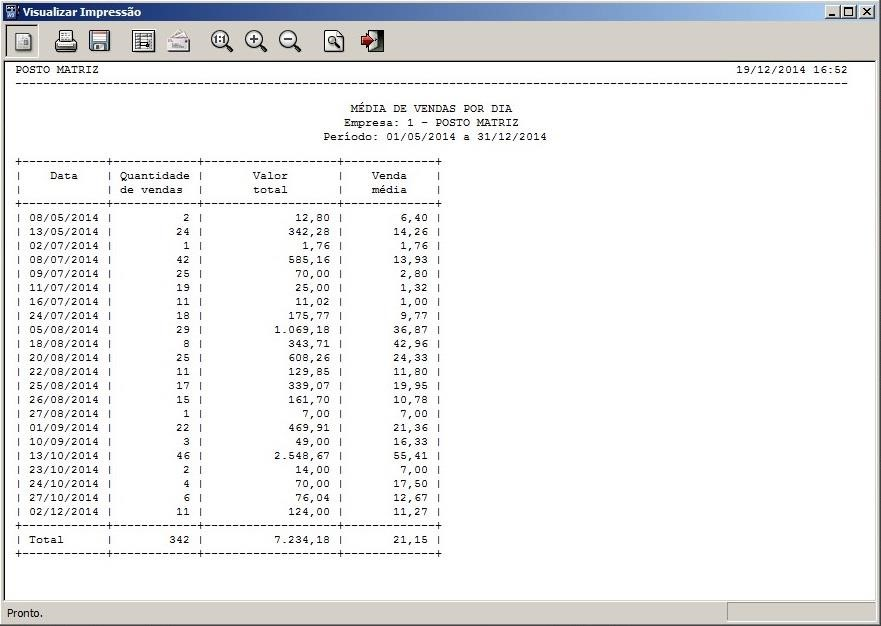Click the value '1.069,18' for 05/08/2014

point(302,329)
